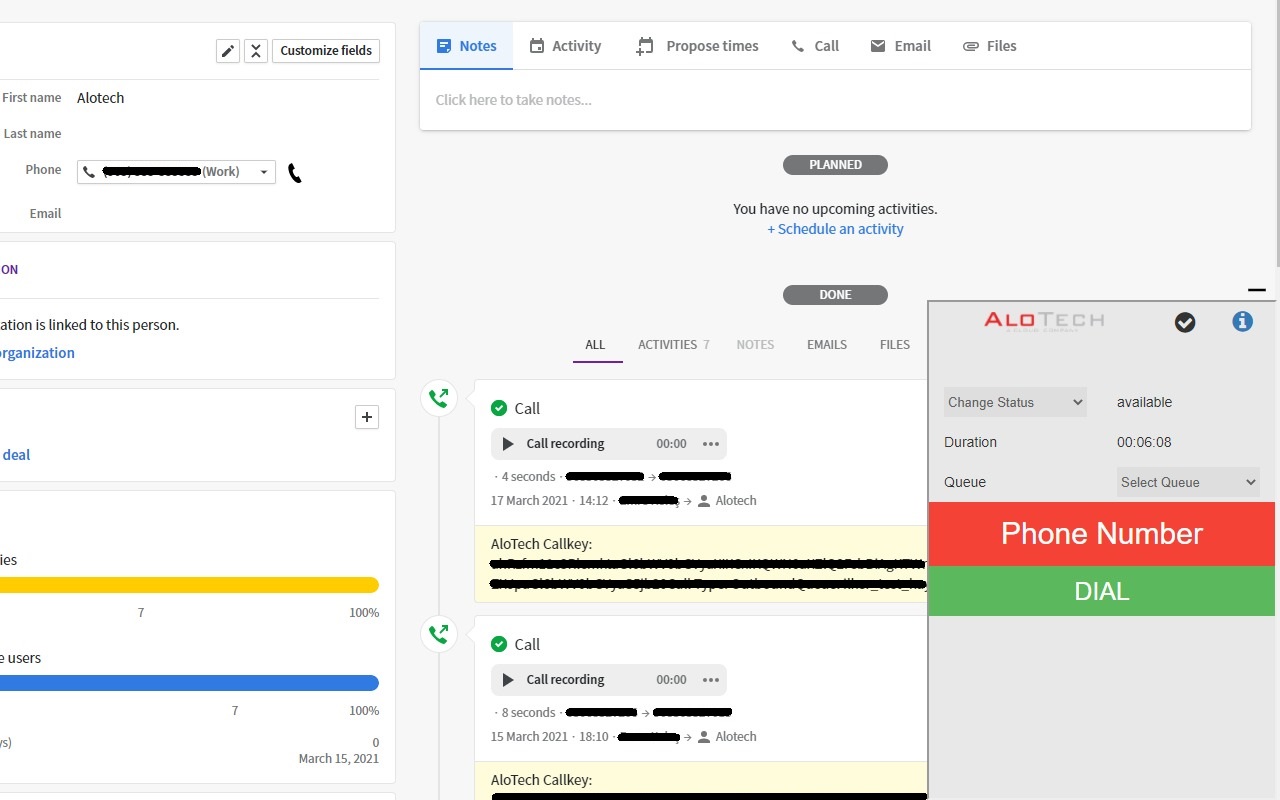Click the green DIAL button
This screenshot has height=800, width=1280.
pyautogui.click(x=1102, y=591)
